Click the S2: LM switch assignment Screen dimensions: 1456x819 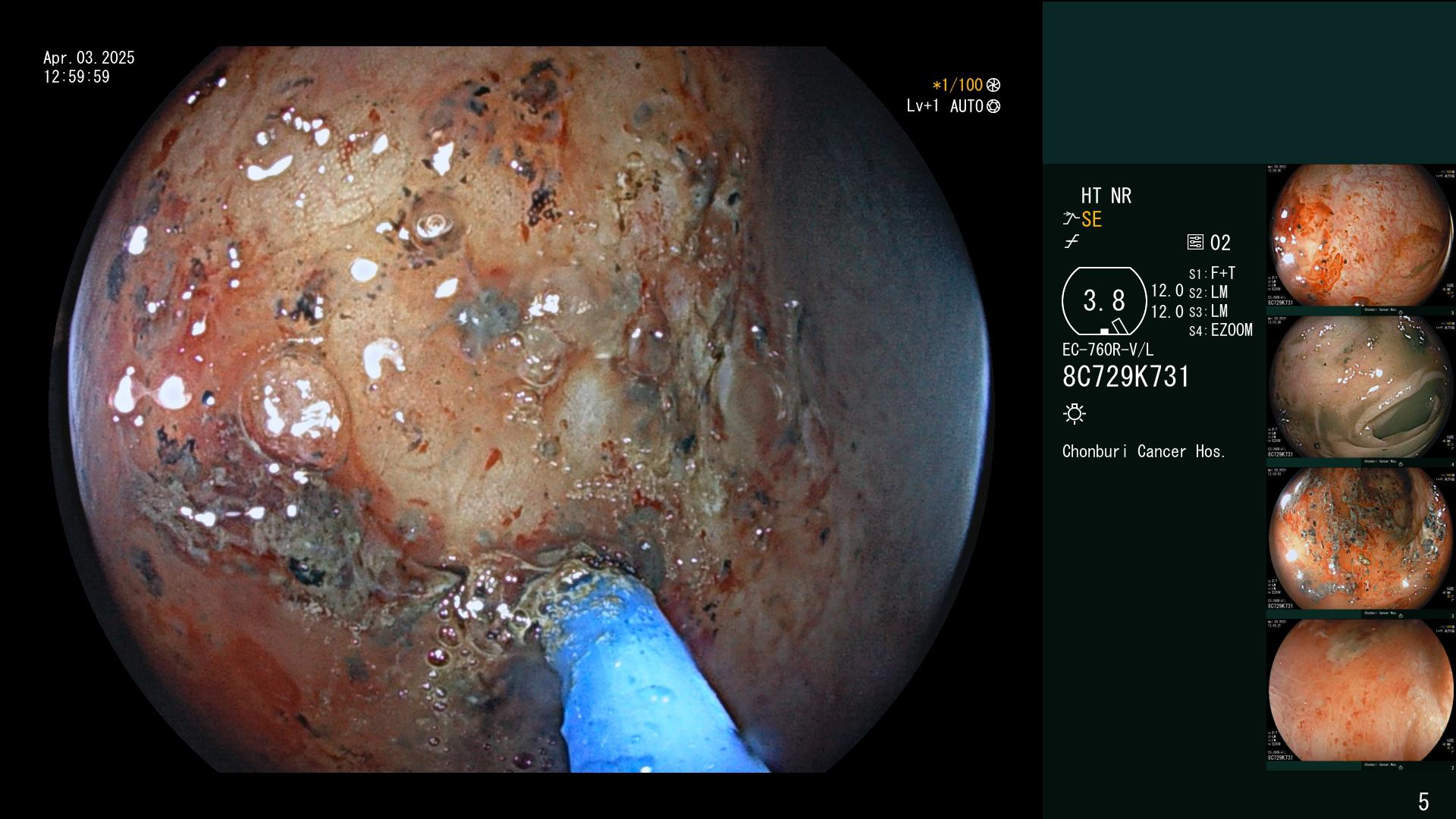1208,293
